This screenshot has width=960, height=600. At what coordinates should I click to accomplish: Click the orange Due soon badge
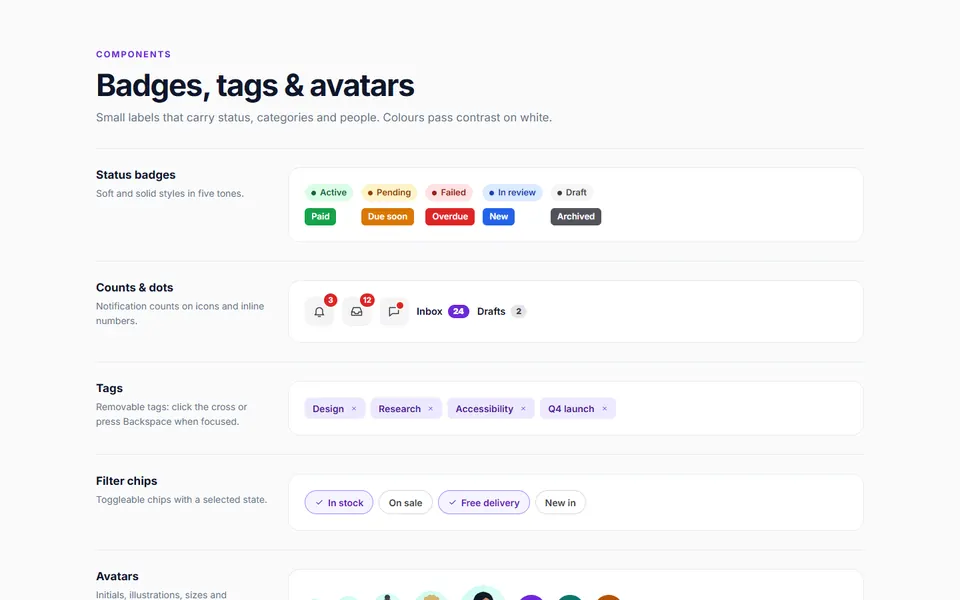coord(388,217)
